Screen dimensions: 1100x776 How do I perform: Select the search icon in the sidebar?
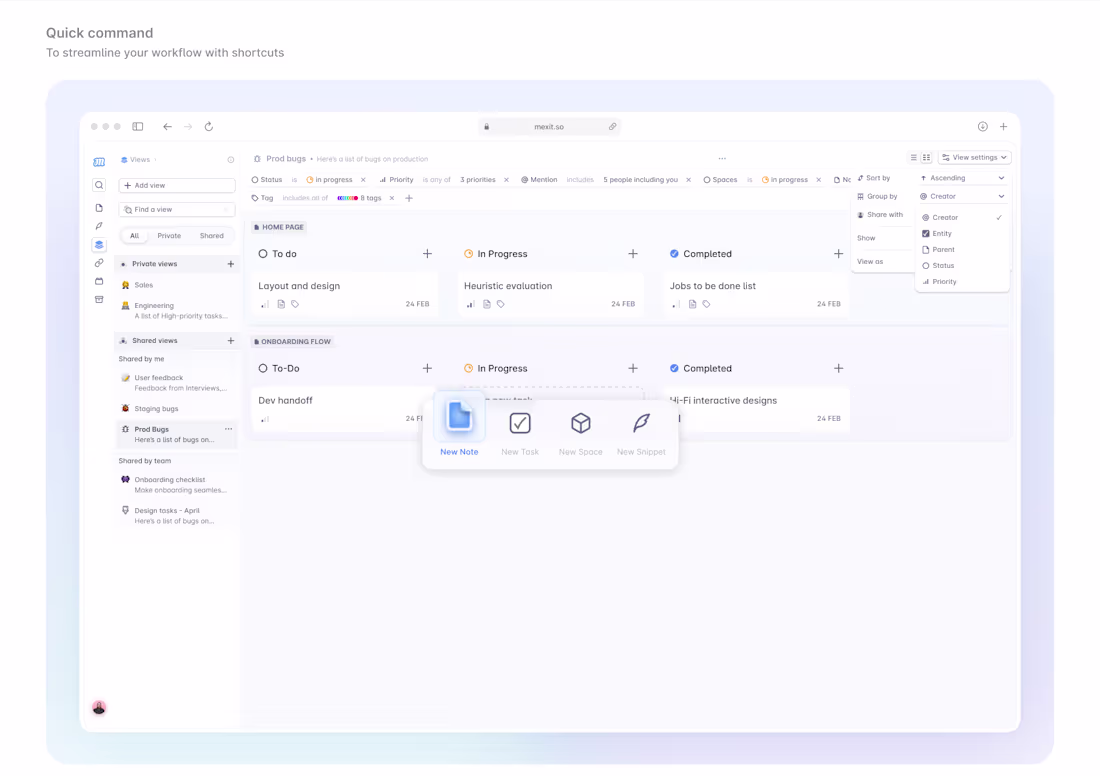(x=99, y=184)
